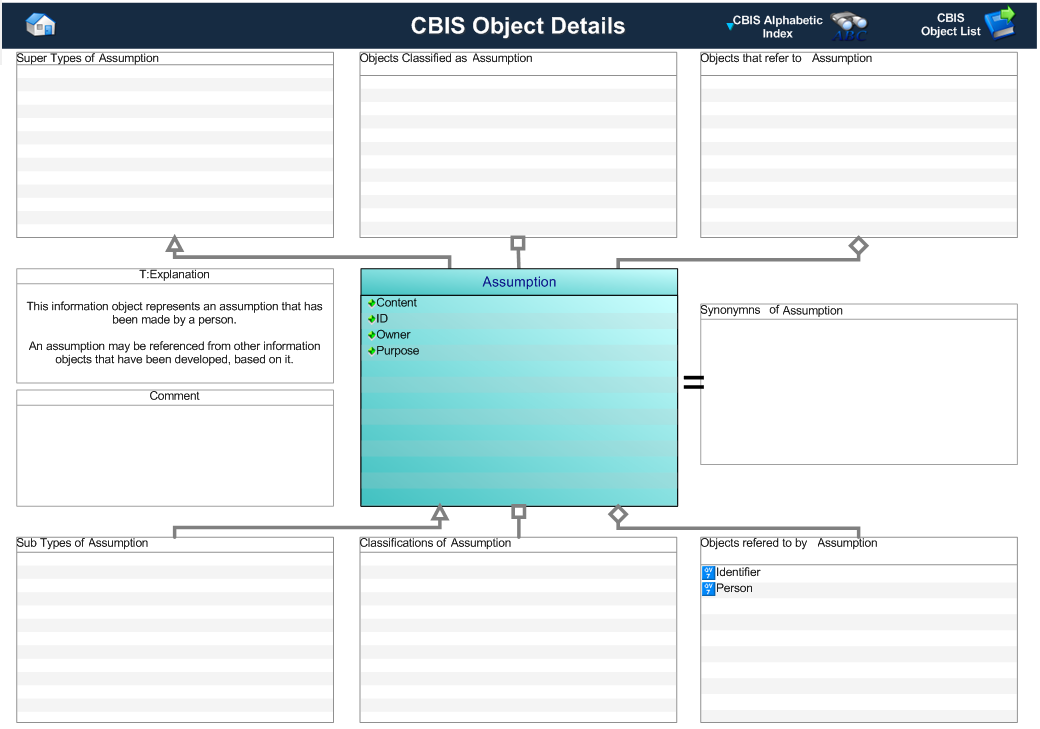Click the Objects that refer to Assumption heading
1040x729 pixels.
point(786,58)
